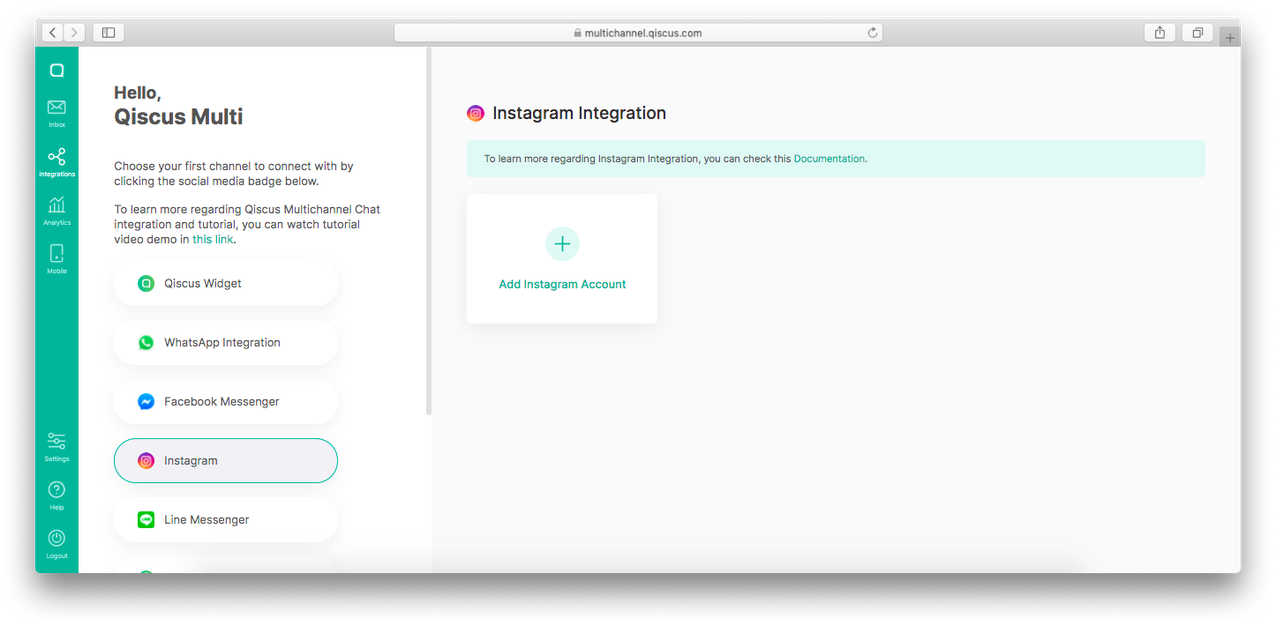This screenshot has height=626, width=1276.
Task: Open the Inbox section from the sidebar
Action: click(x=56, y=110)
